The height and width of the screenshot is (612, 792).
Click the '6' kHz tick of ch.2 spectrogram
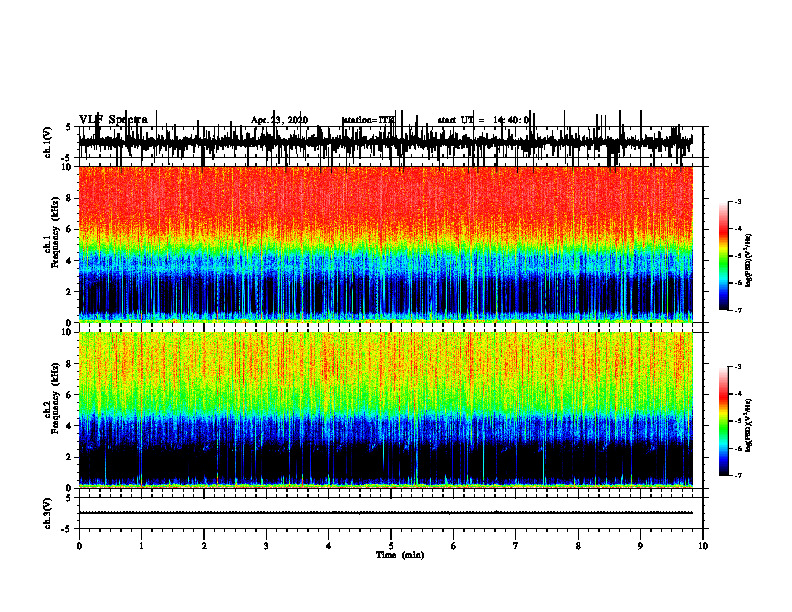point(70,394)
